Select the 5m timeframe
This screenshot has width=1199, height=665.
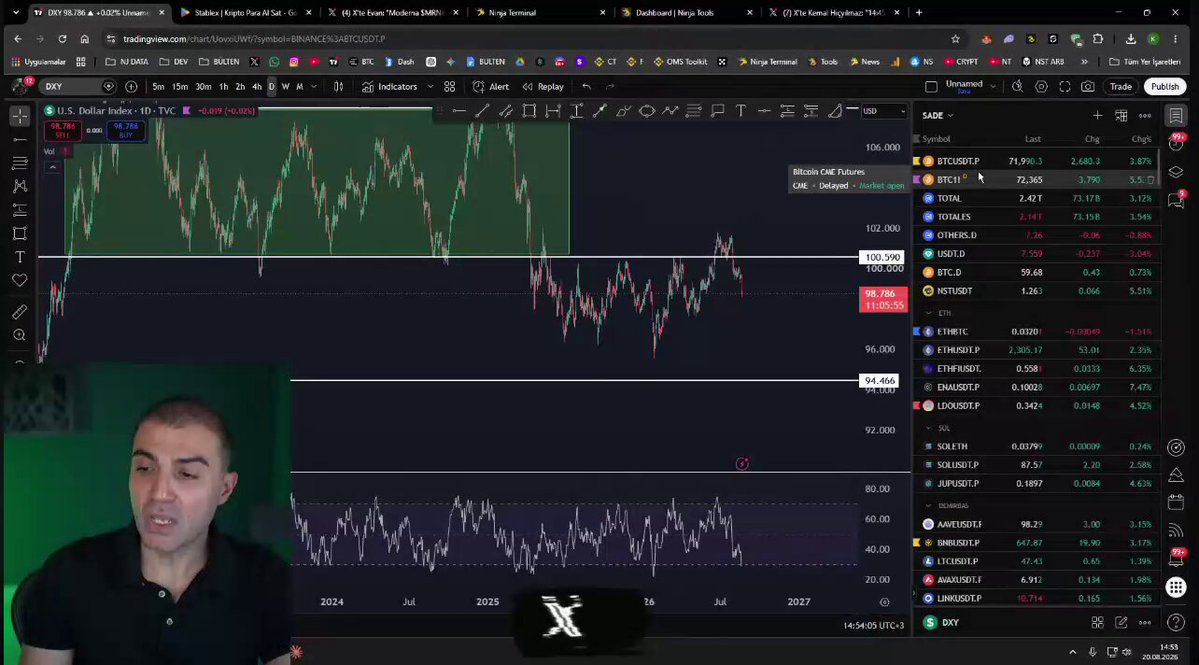coord(158,86)
